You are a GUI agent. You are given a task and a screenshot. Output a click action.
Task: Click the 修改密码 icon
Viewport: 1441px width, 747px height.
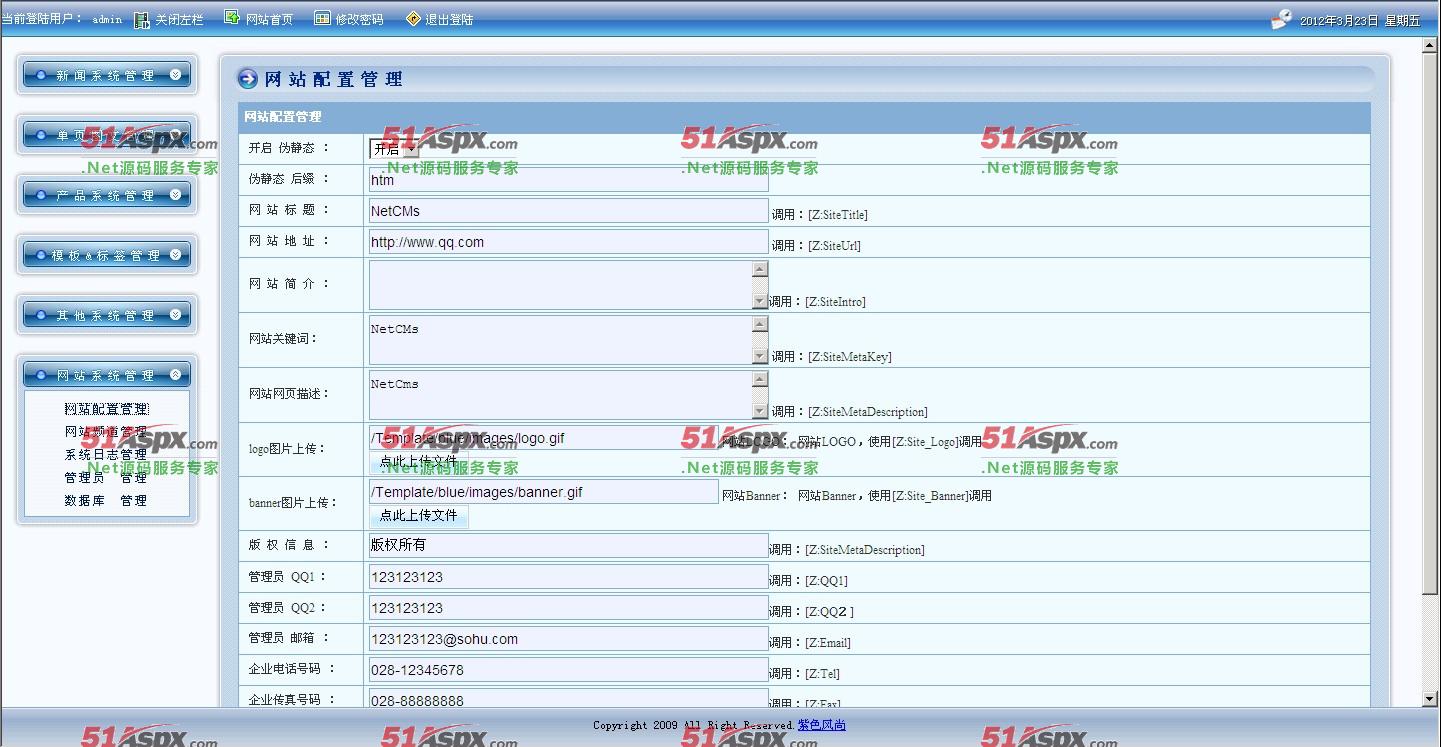[321, 17]
